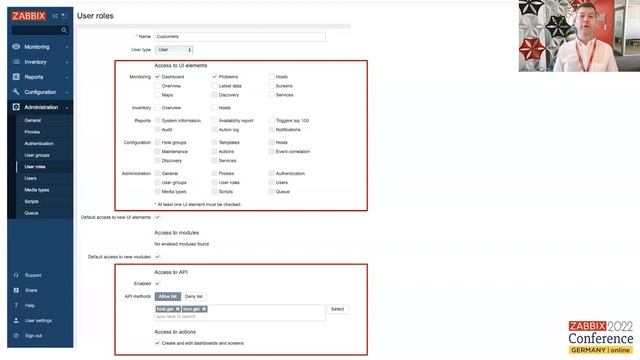Remove the item.get API method tag

pyautogui.click(x=204, y=309)
